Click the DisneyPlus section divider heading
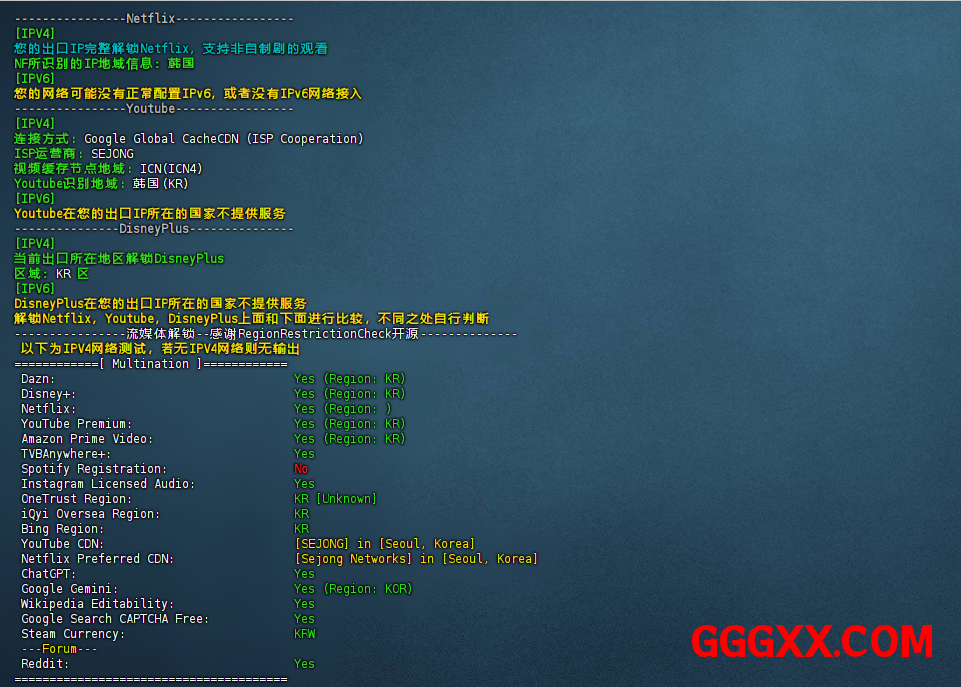961x687 pixels. coord(153,229)
